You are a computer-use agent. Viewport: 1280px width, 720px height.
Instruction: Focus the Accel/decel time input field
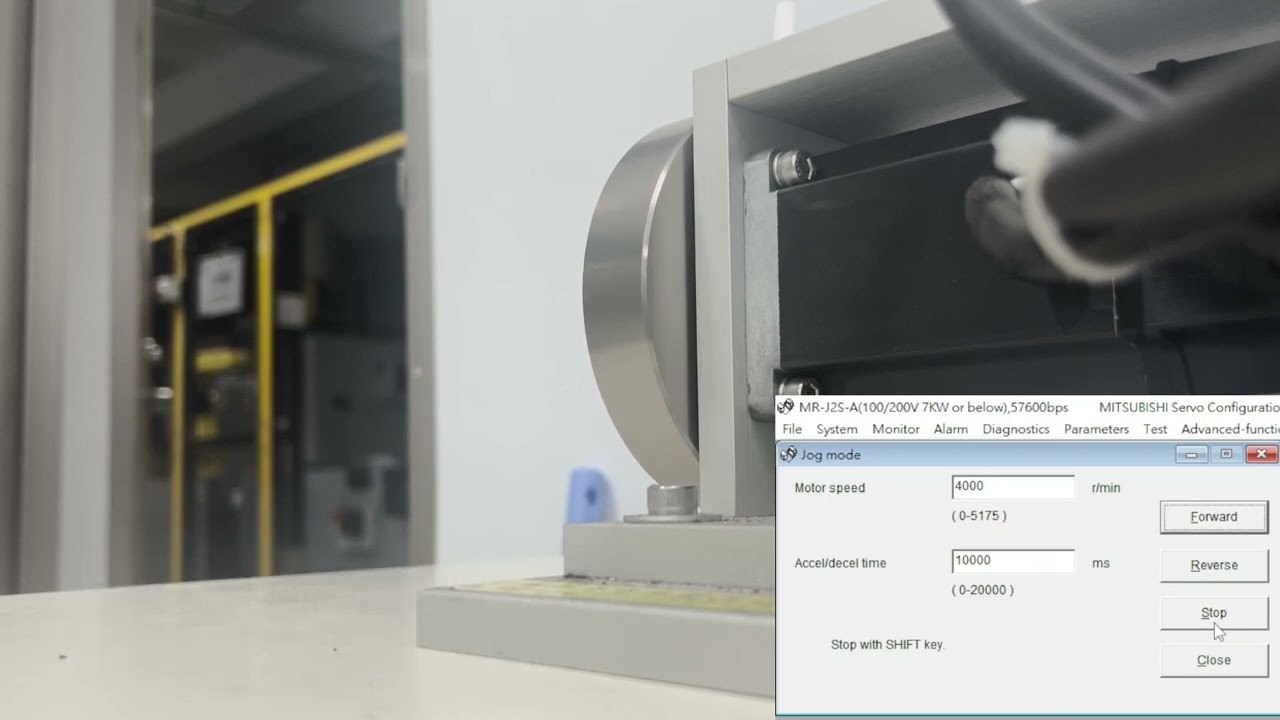tap(1013, 561)
